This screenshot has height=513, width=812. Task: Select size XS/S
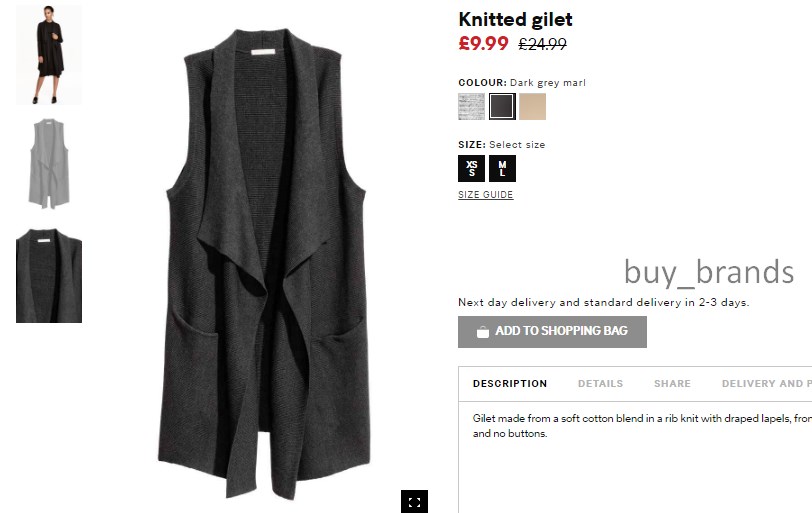(471, 168)
